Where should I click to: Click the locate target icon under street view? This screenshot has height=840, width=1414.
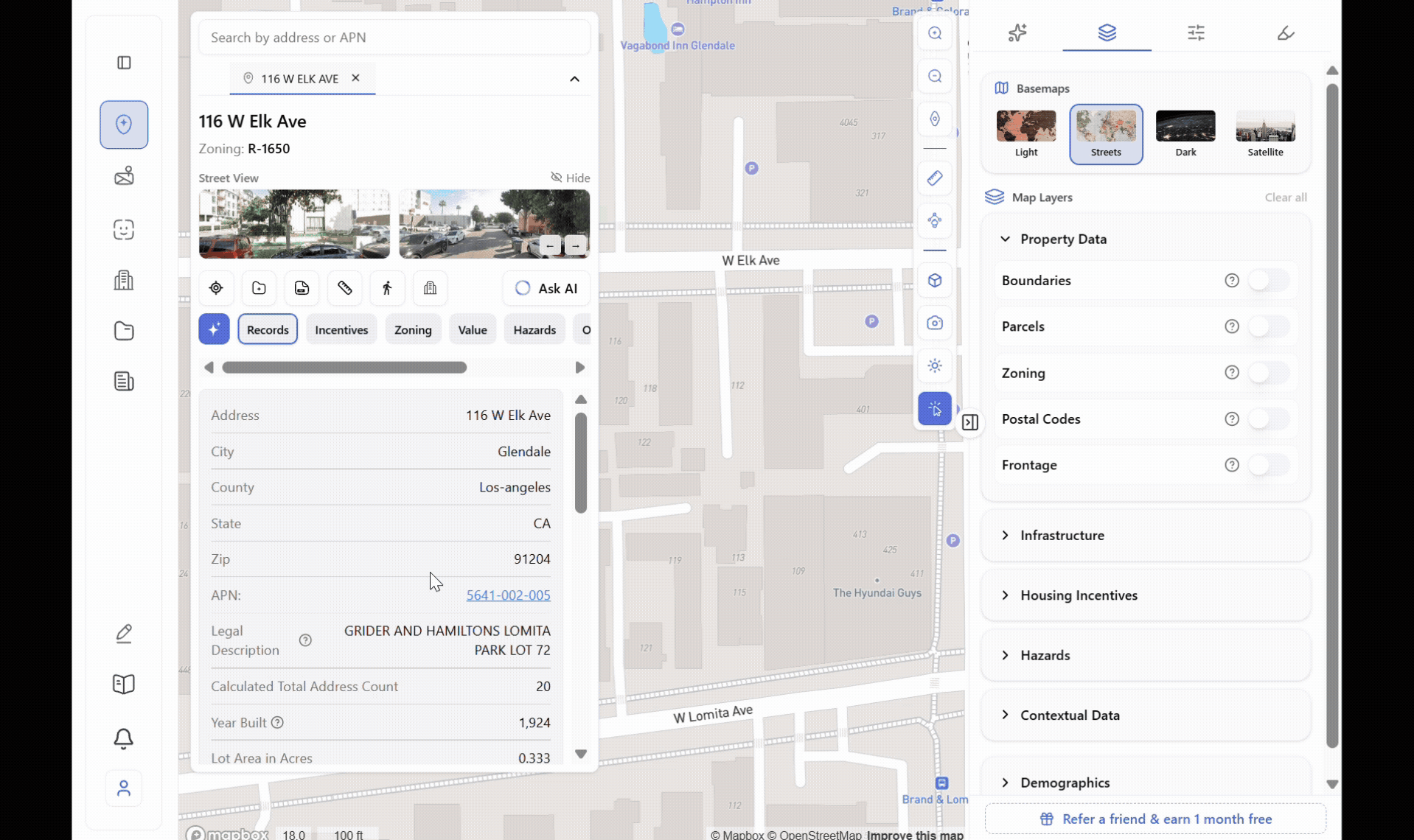pos(216,288)
